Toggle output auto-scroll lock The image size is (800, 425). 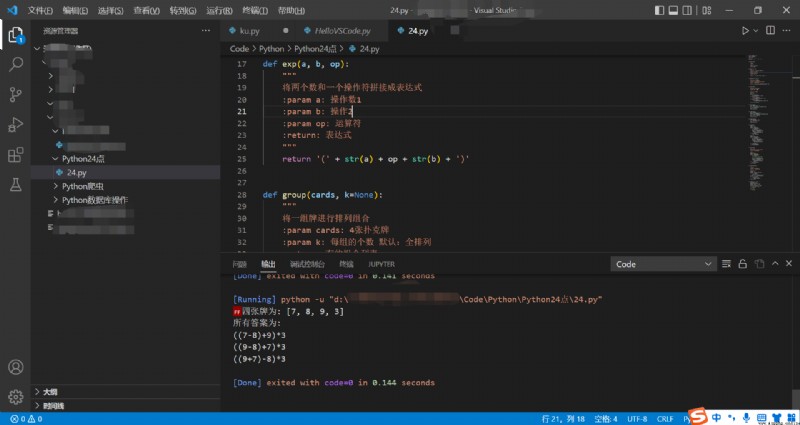point(743,264)
